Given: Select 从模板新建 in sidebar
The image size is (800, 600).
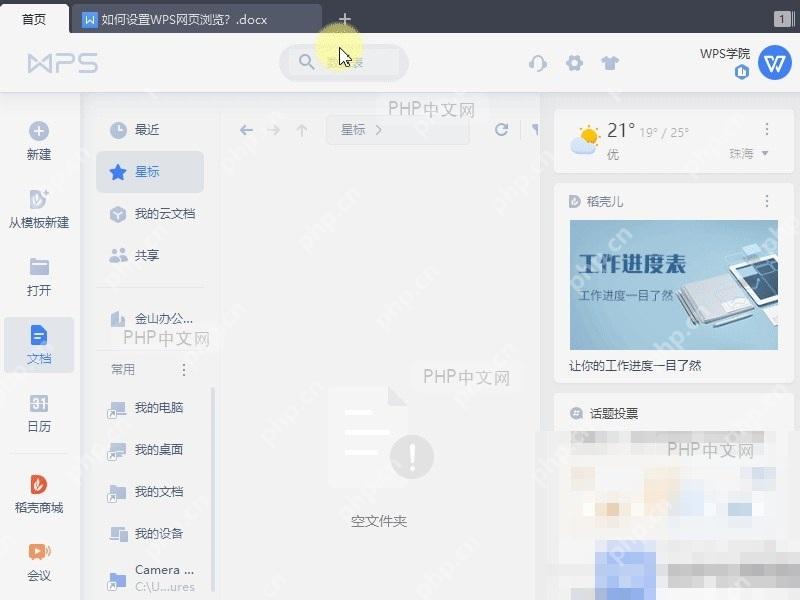Looking at the screenshot, I should click(x=39, y=209).
